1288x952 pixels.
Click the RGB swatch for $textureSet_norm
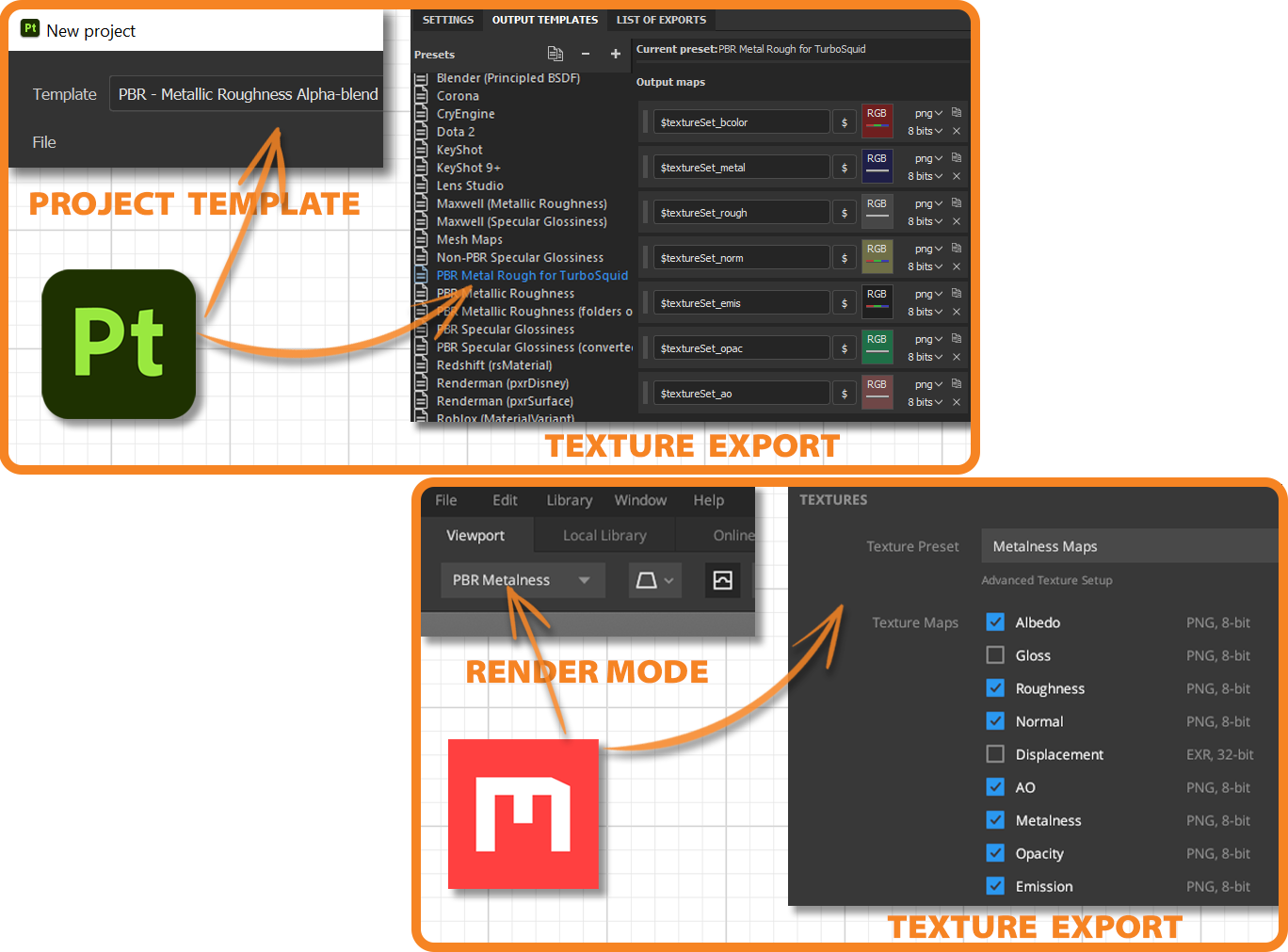tap(877, 257)
